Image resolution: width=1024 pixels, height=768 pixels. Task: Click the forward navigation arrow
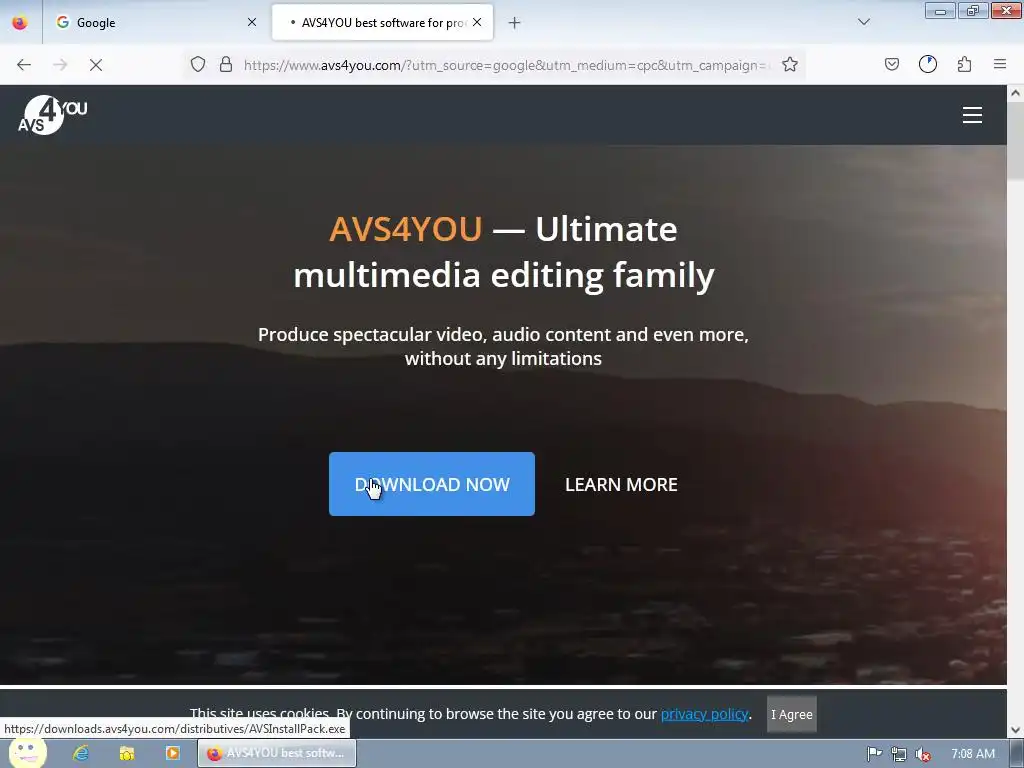point(60,65)
